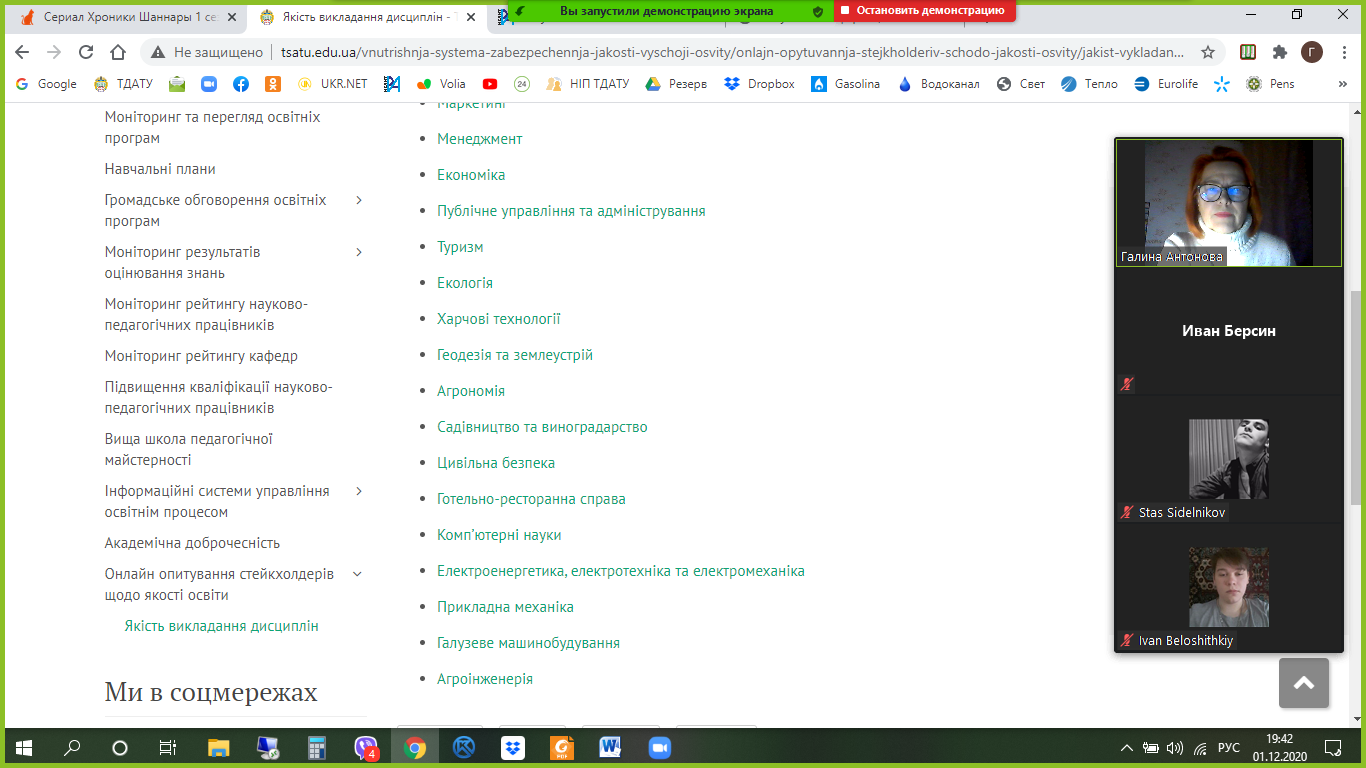
Task: Open the Якість викладання дисциплін sidebar sublink
Action: 221,626
